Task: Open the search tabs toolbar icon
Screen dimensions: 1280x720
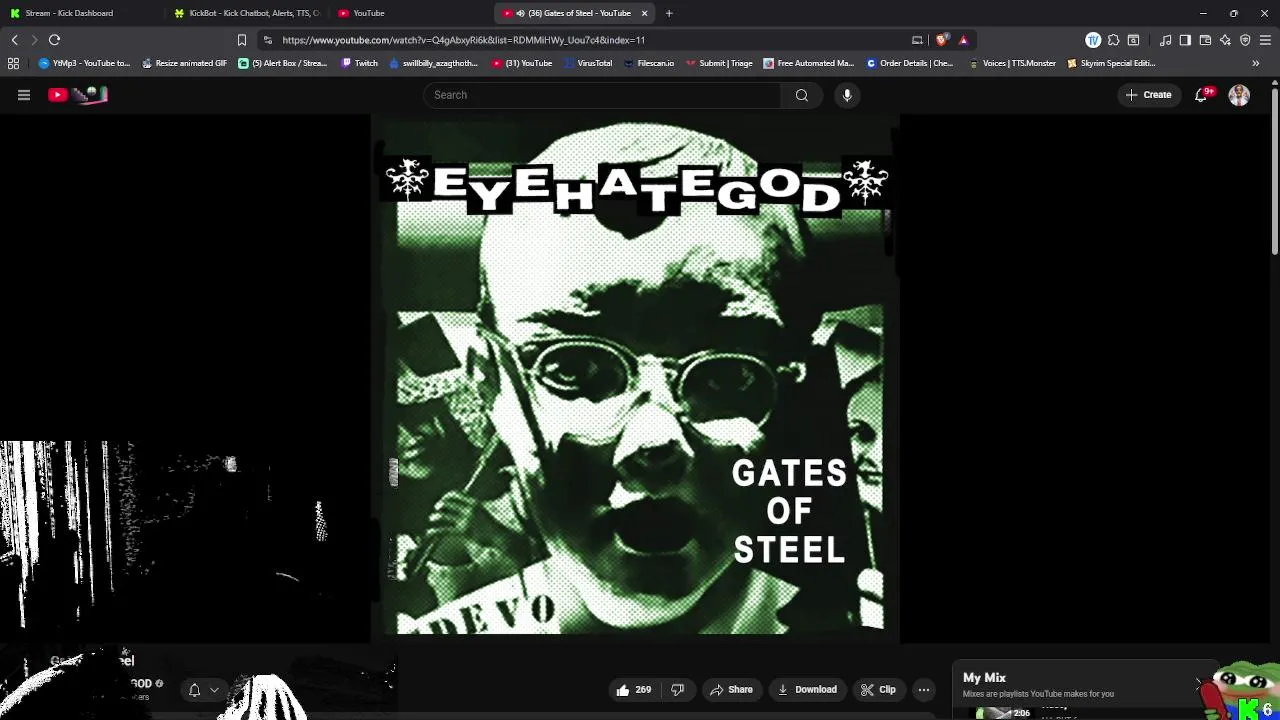Action: tap(1133, 40)
